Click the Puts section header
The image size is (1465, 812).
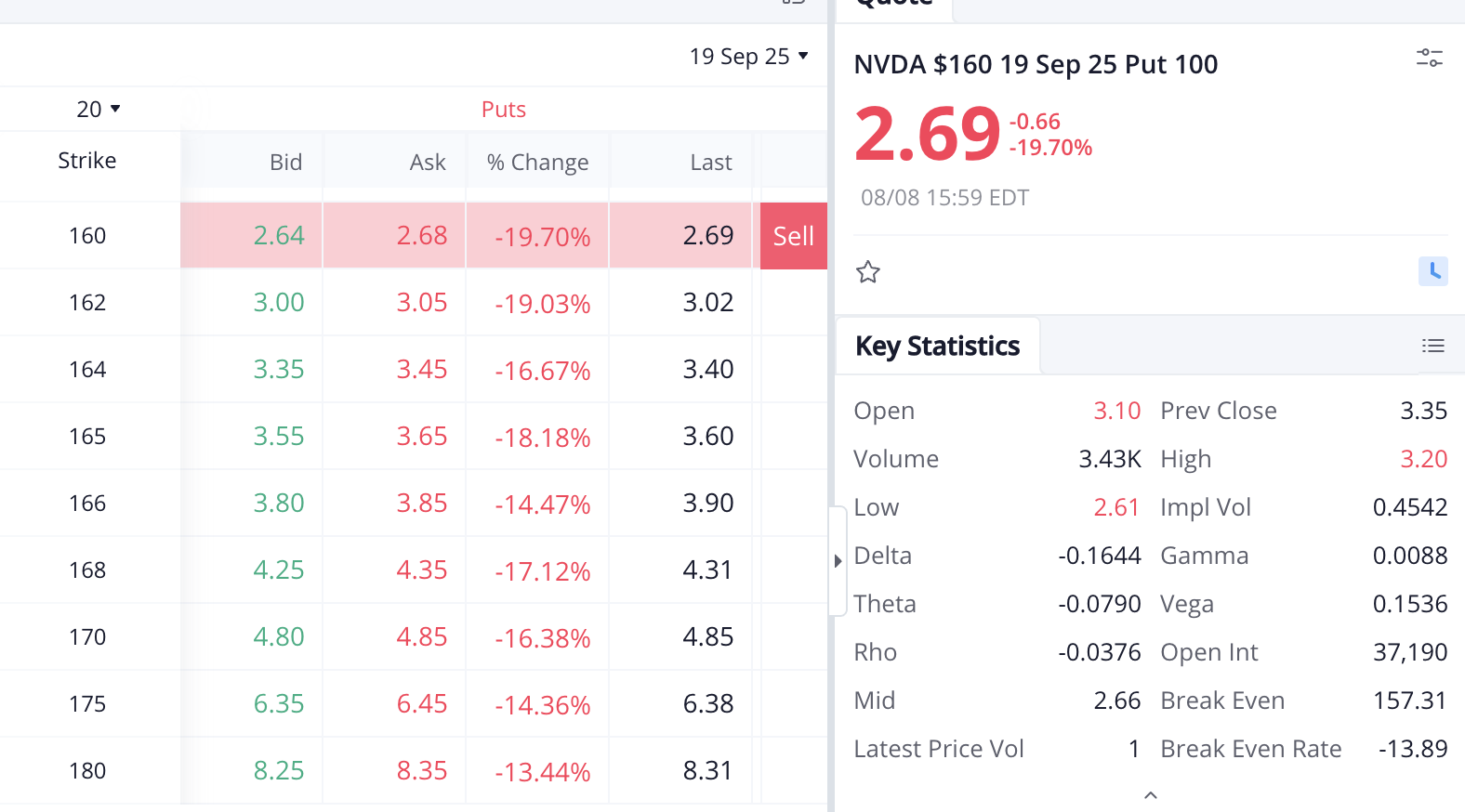coord(504,110)
